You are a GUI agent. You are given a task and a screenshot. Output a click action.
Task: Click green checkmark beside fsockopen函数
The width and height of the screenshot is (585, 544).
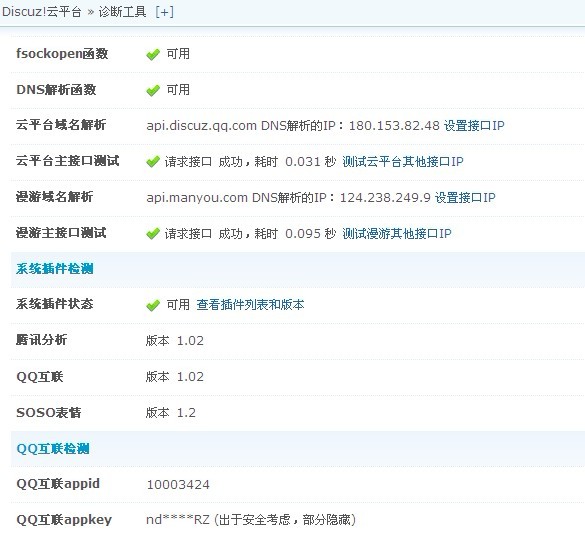tap(153, 54)
